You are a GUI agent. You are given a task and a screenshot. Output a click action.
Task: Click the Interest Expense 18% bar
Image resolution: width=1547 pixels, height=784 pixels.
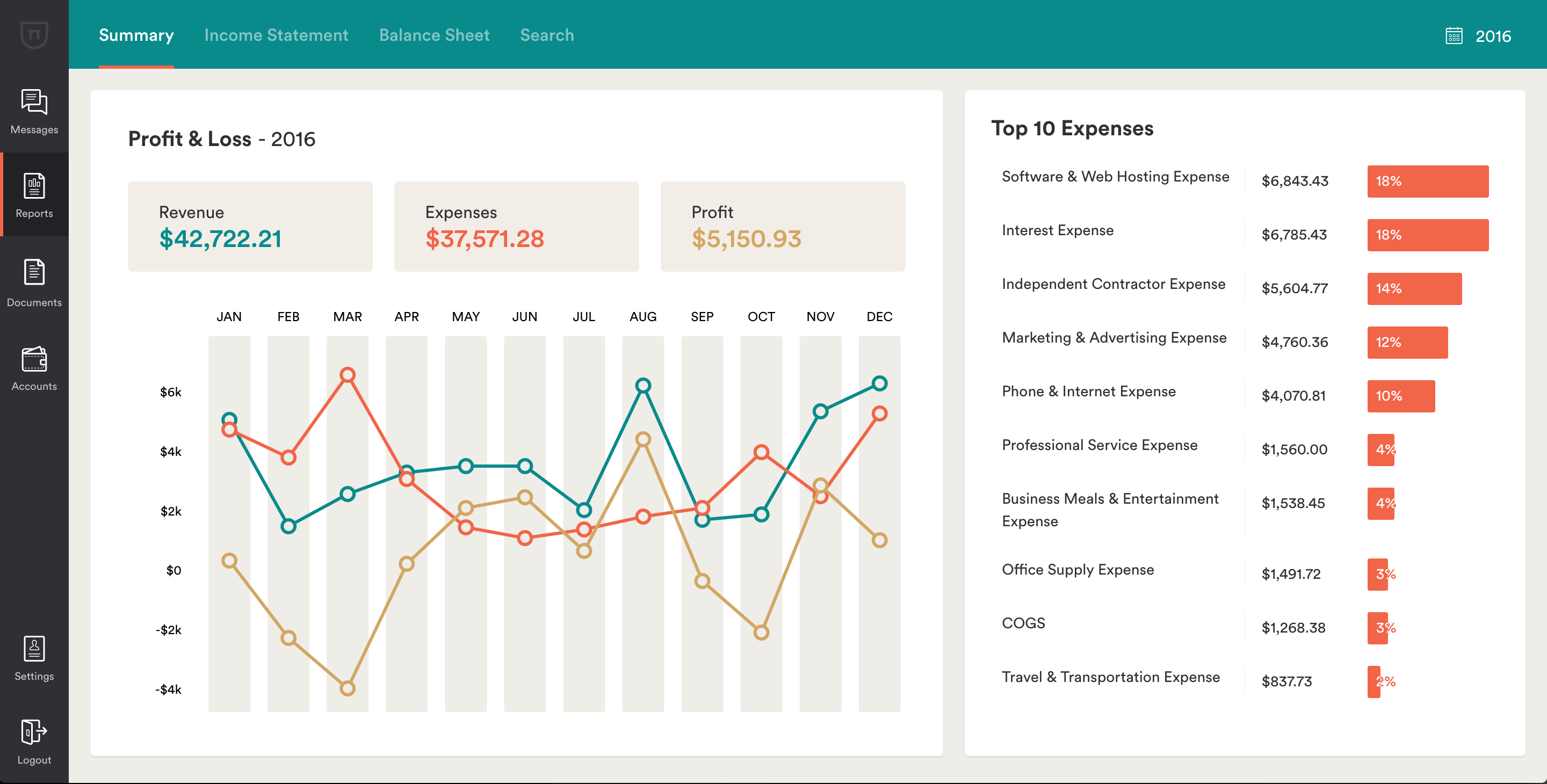(x=1428, y=235)
